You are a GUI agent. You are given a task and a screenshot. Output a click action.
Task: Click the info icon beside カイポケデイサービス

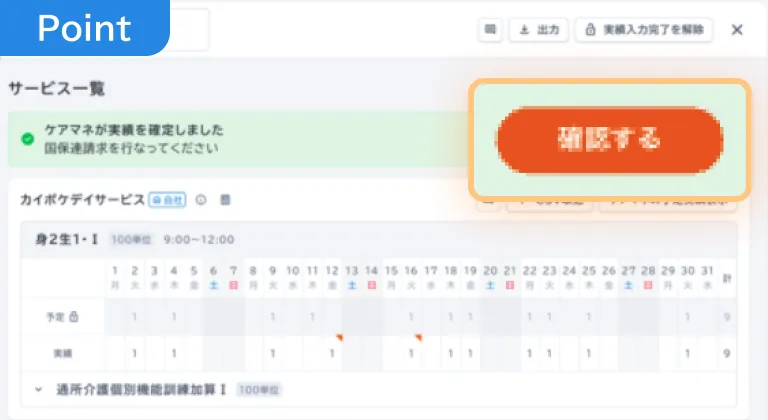201,200
